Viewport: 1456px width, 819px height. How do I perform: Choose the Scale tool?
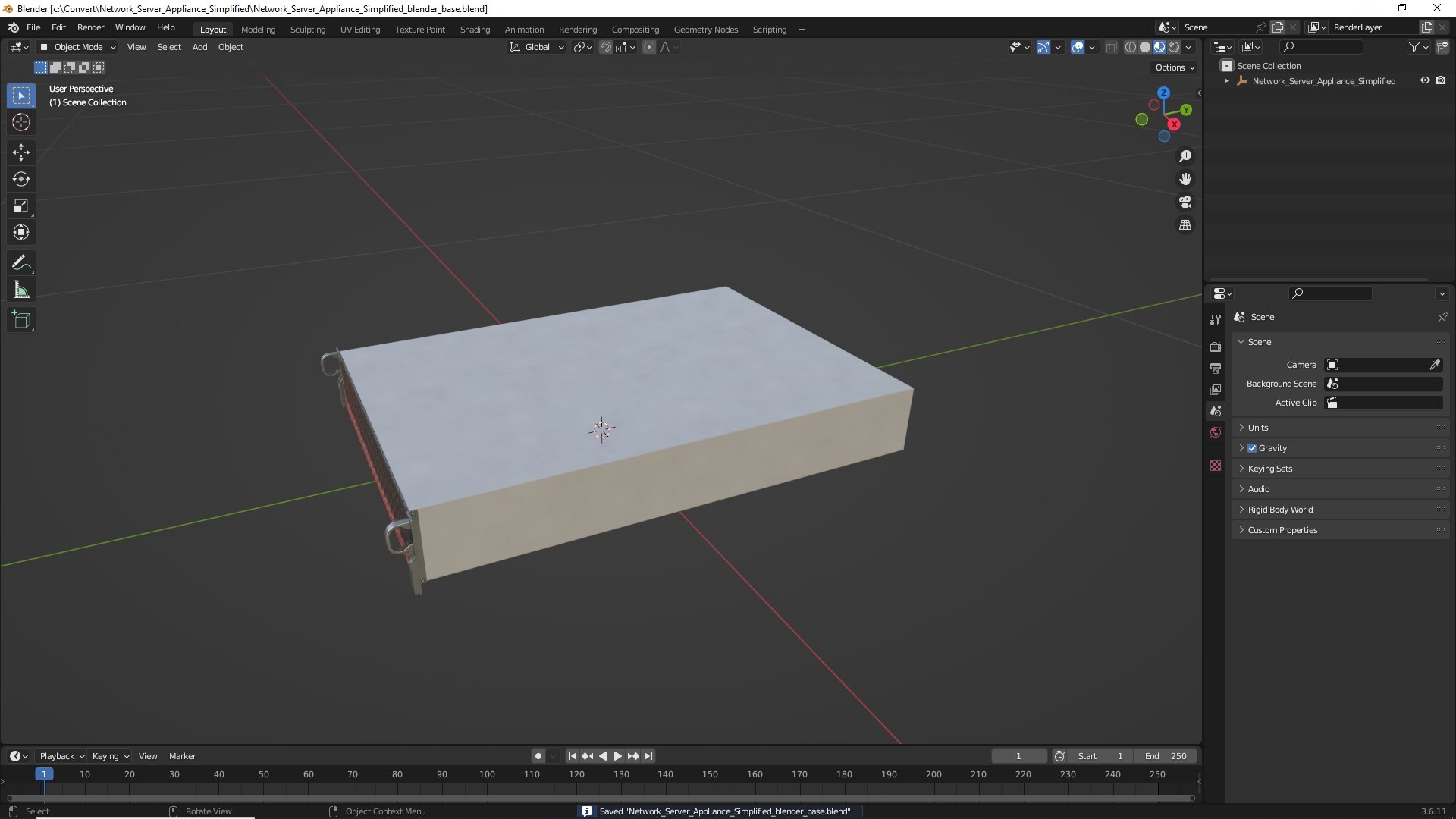[21, 206]
